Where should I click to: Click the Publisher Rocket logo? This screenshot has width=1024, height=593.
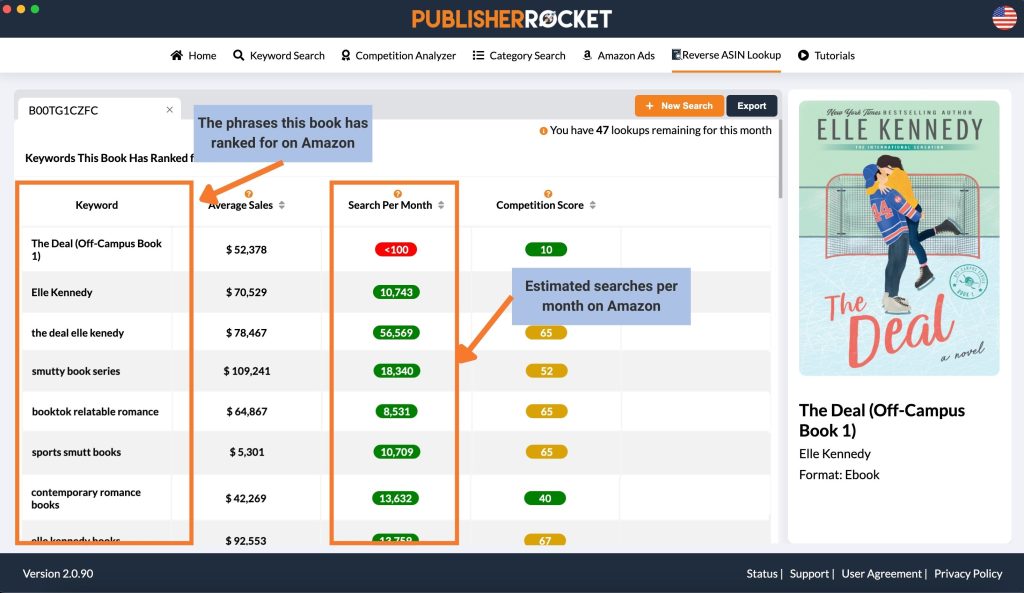[511, 19]
